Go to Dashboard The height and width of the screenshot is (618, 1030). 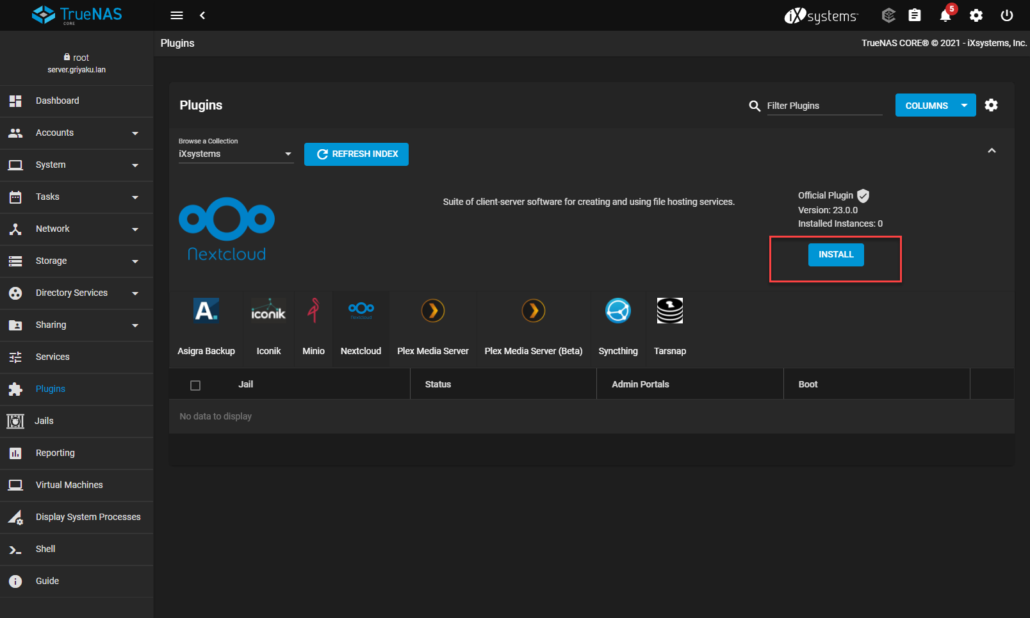click(76, 100)
